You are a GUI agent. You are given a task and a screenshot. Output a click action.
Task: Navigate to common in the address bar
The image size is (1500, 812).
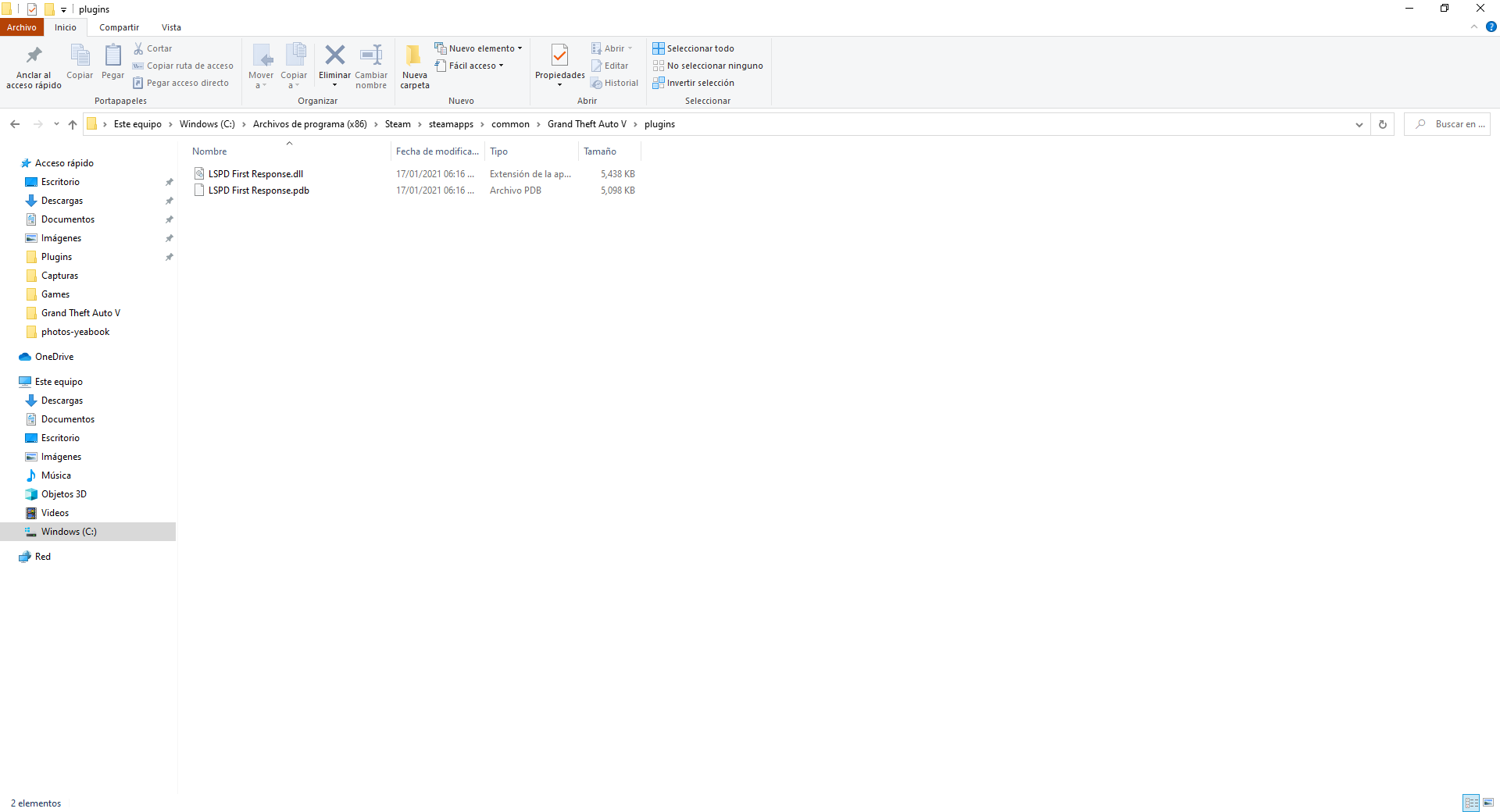[510, 124]
